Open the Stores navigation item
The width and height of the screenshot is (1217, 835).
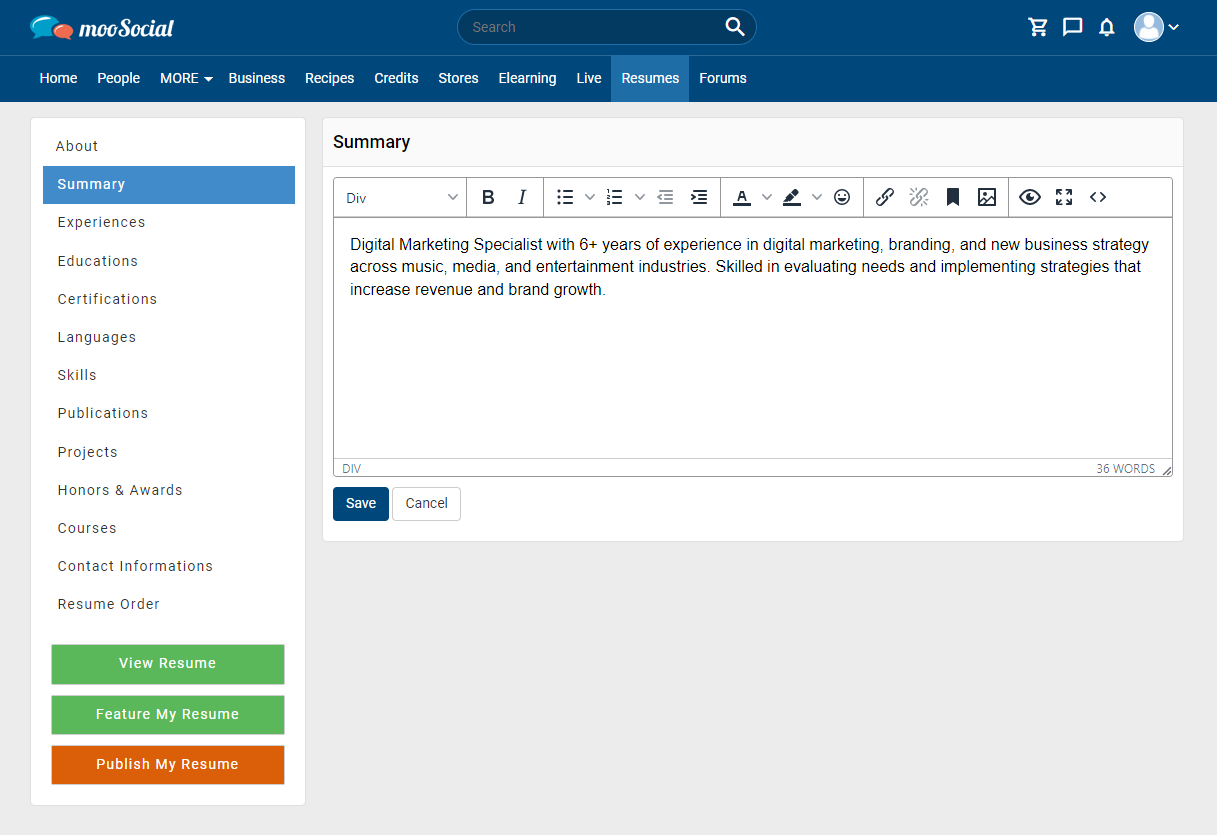click(x=458, y=78)
